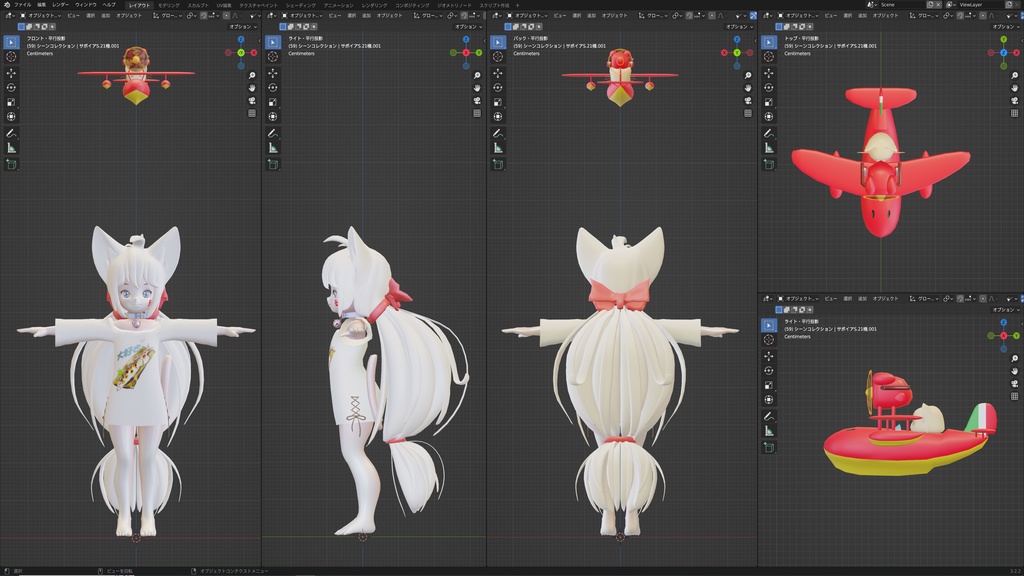The height and width of the screenshot is (576, 1024).
Task: Click the Blender logo in the top menu bar
Action: pos(7,5)
